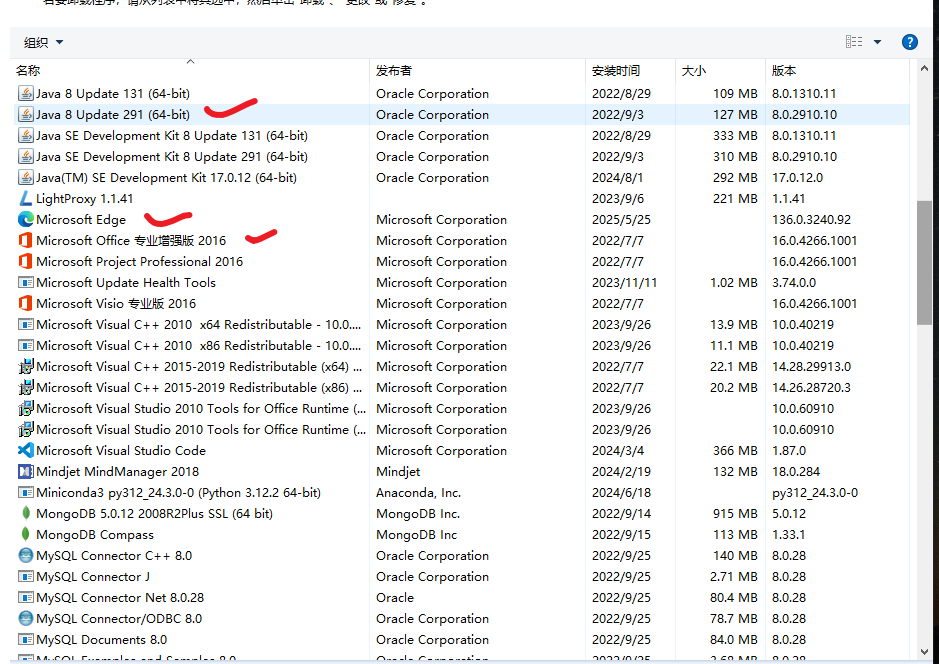Click Java(TM) SE Development Kit 17.0.12 icon

pos(25,177)
